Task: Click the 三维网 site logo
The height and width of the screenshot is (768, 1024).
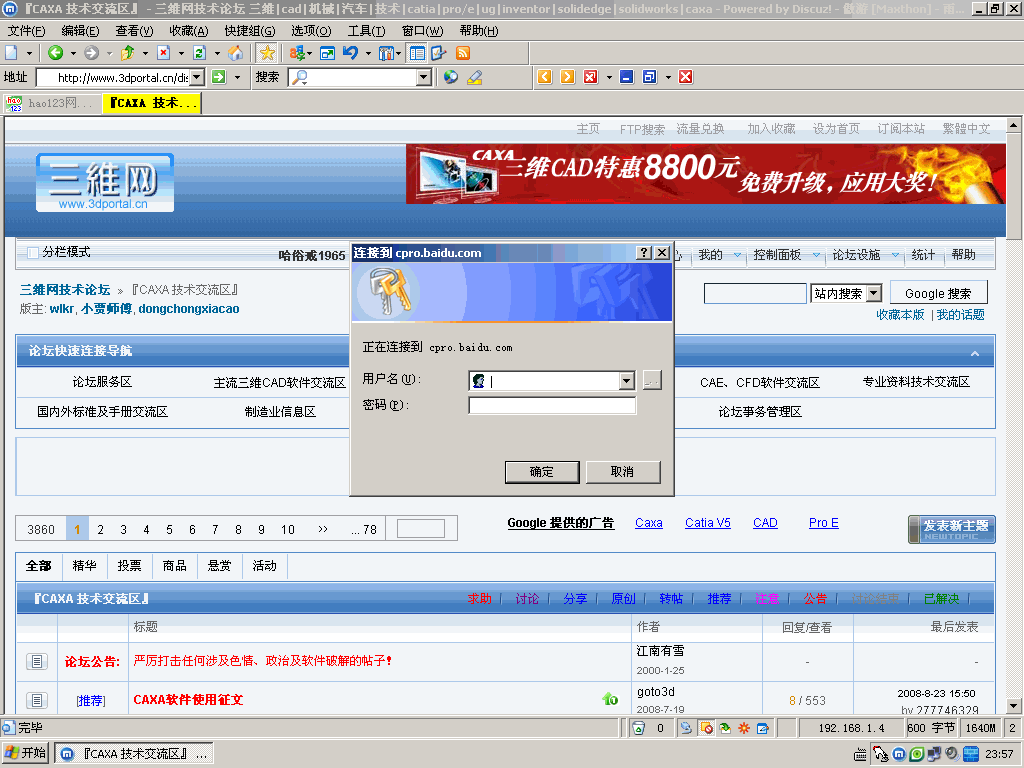Action: coord(105,183)
